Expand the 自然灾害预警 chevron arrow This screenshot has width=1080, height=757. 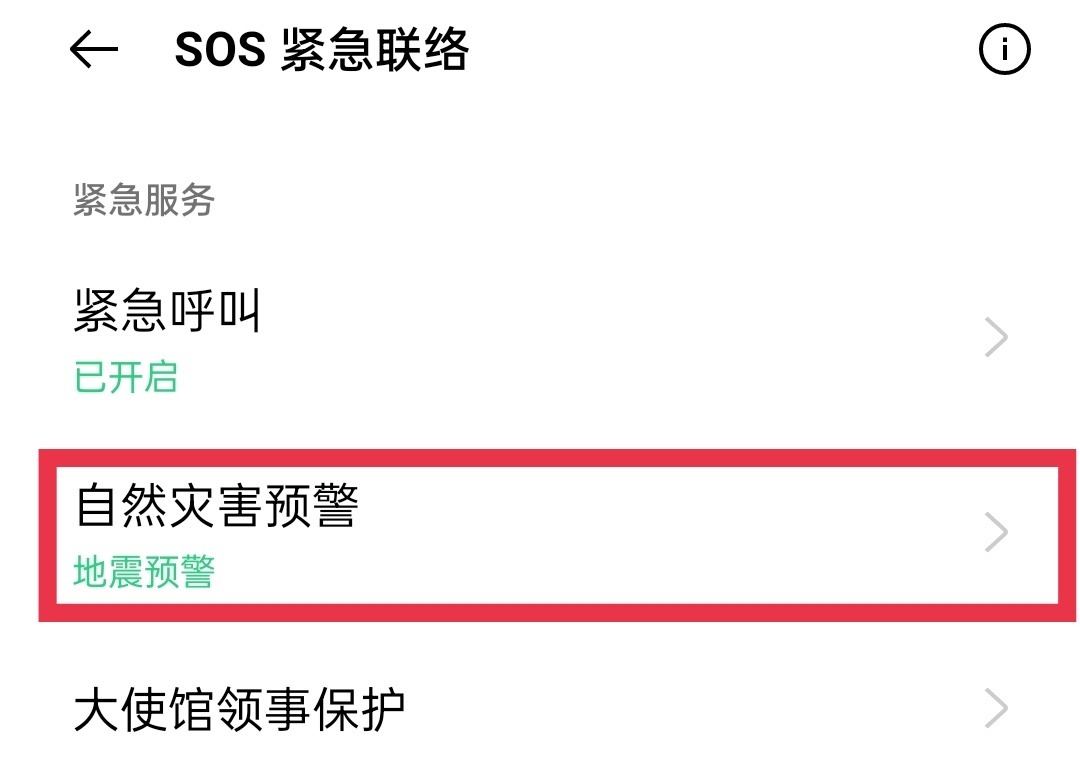click(996, 532)
